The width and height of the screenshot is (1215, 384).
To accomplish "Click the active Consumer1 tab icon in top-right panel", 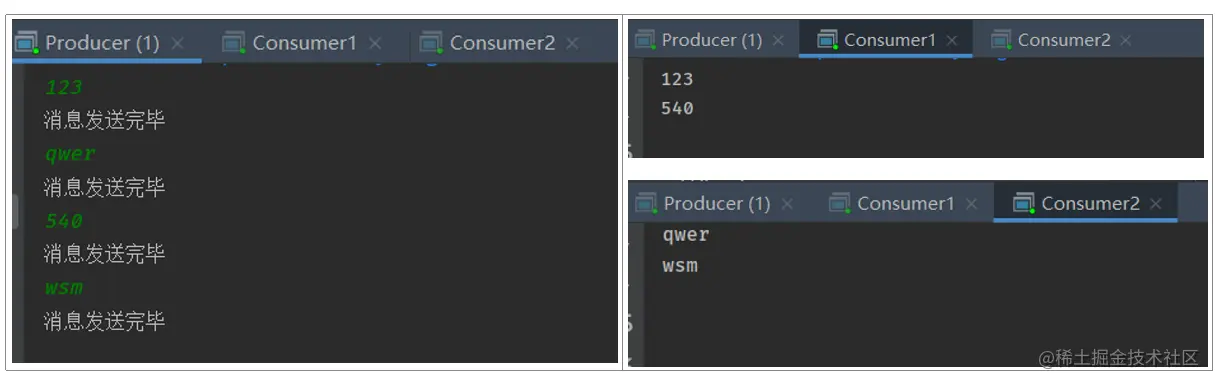I will pos(827,40).
